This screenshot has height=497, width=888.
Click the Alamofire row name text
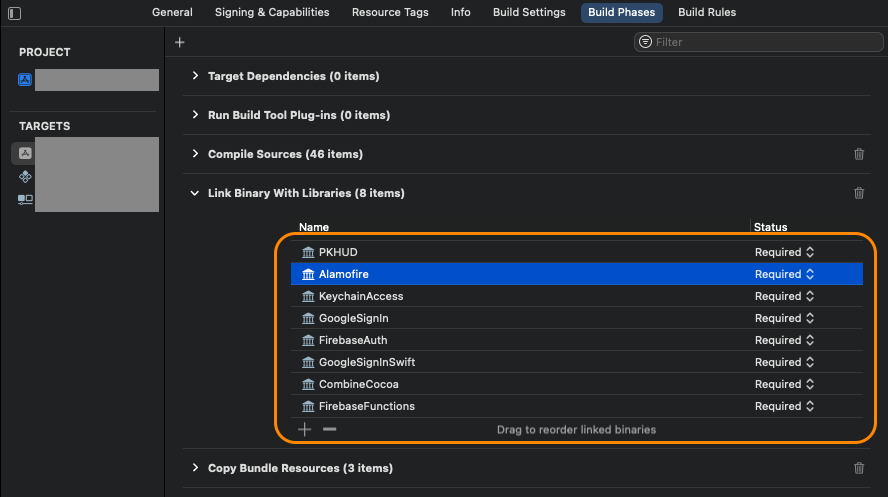(x=343, y=275)
